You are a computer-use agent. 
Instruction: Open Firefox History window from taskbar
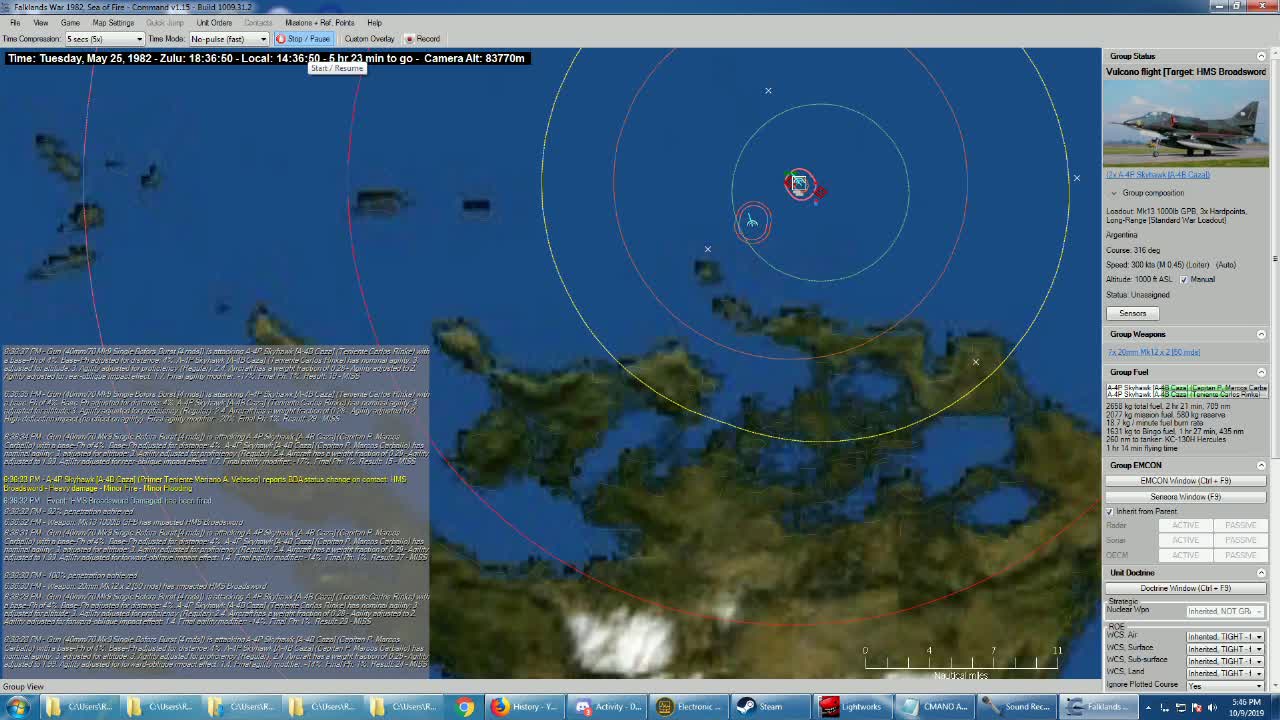click(525, 707)
